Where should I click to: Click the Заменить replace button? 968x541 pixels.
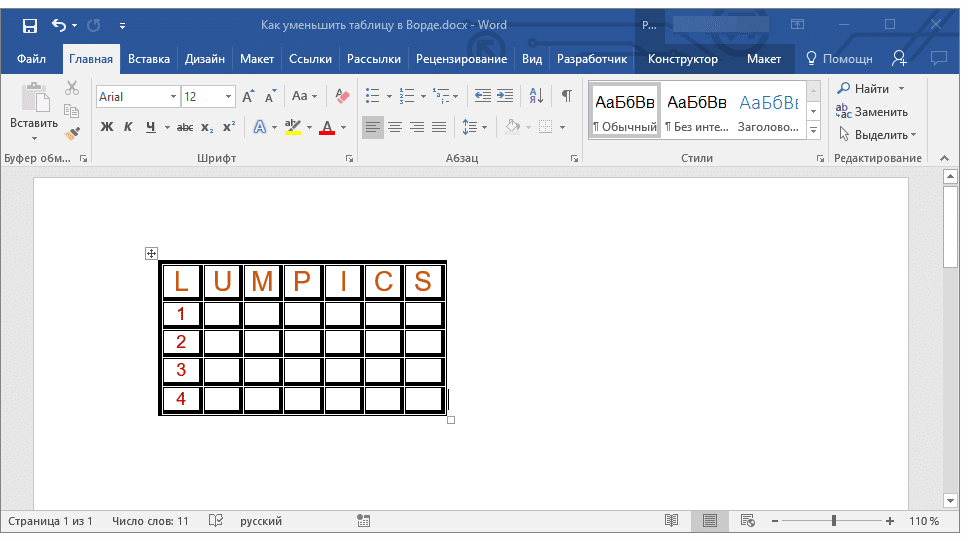coord(872,112)
